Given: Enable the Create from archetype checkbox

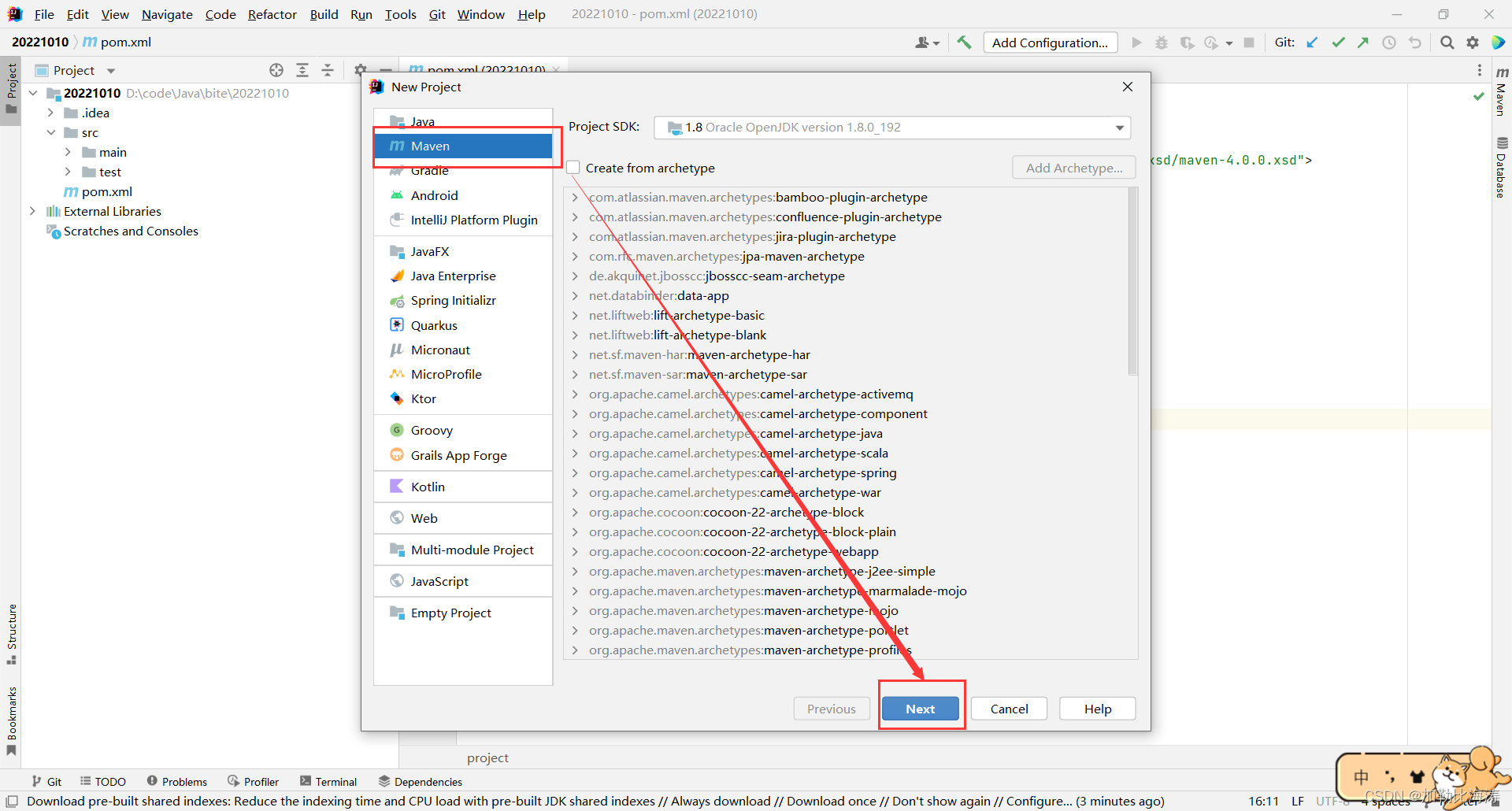Looking at the screenshot, I should 573,167.
